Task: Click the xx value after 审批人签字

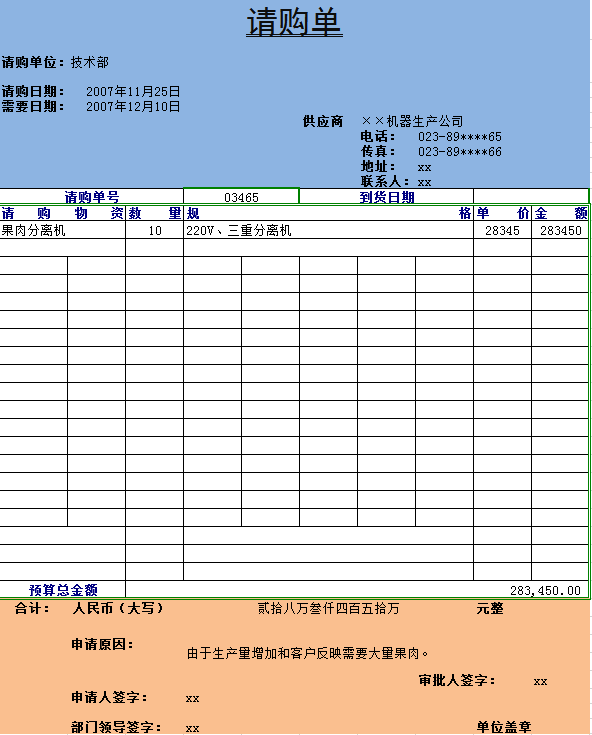Action: tap(540, 682)
